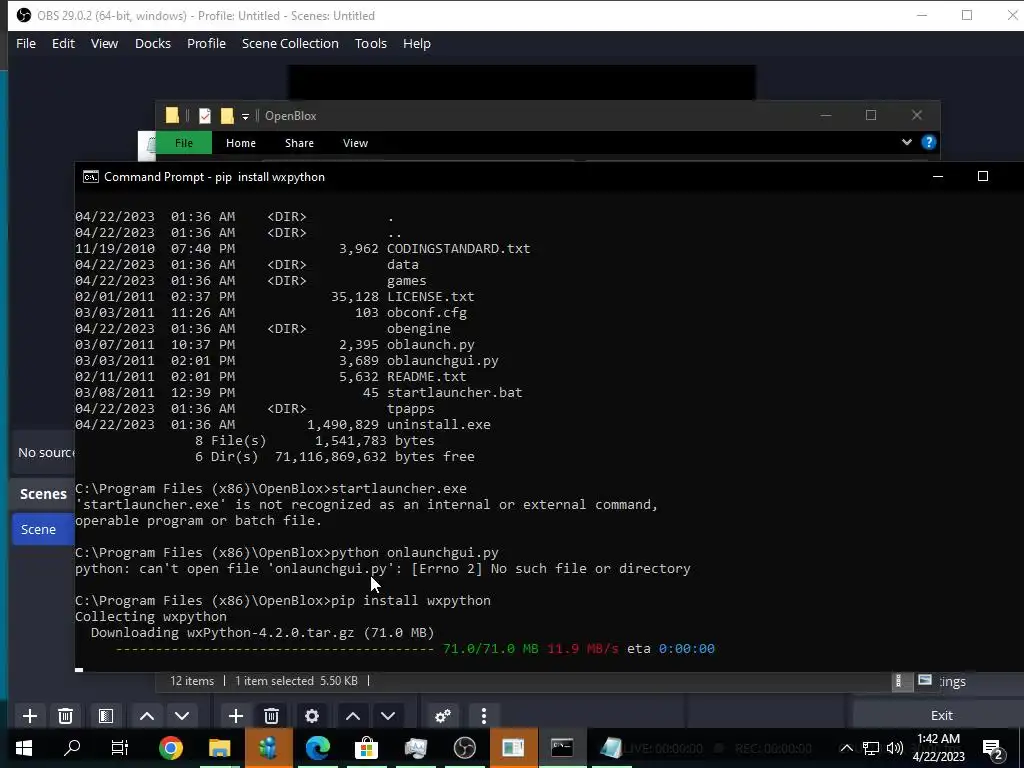Click Properties checkmark icon in Explorer title bar
This screenshot has width=1024, height=768.
coord(205,116)
